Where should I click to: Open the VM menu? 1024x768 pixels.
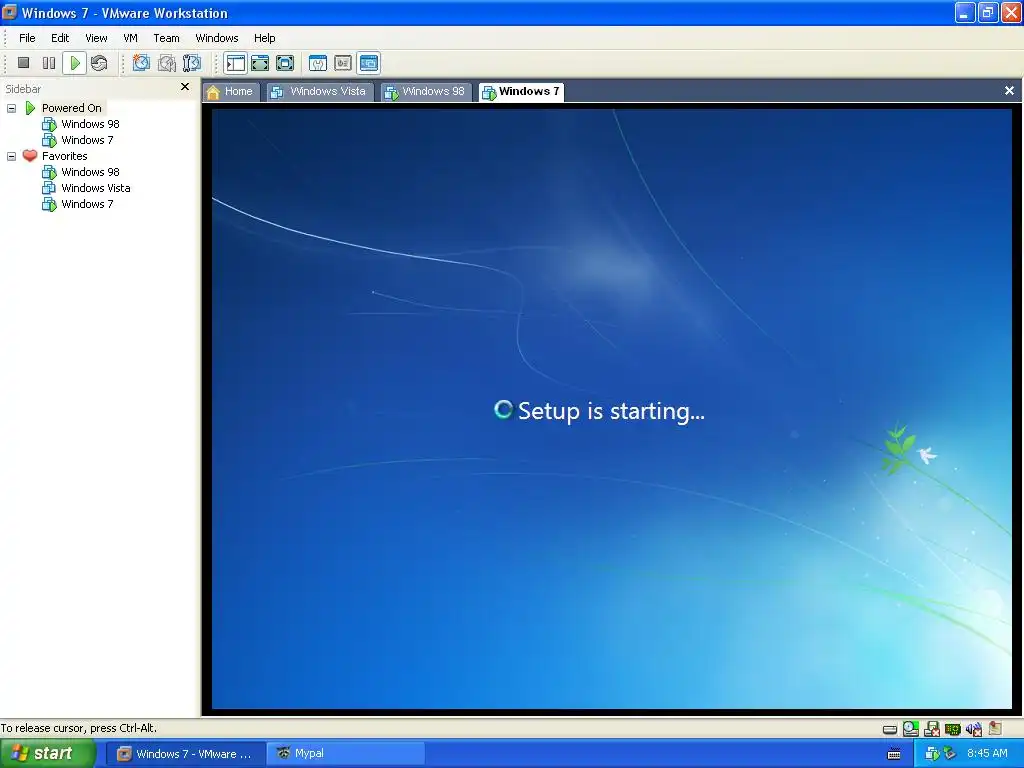tap(131, 38)
